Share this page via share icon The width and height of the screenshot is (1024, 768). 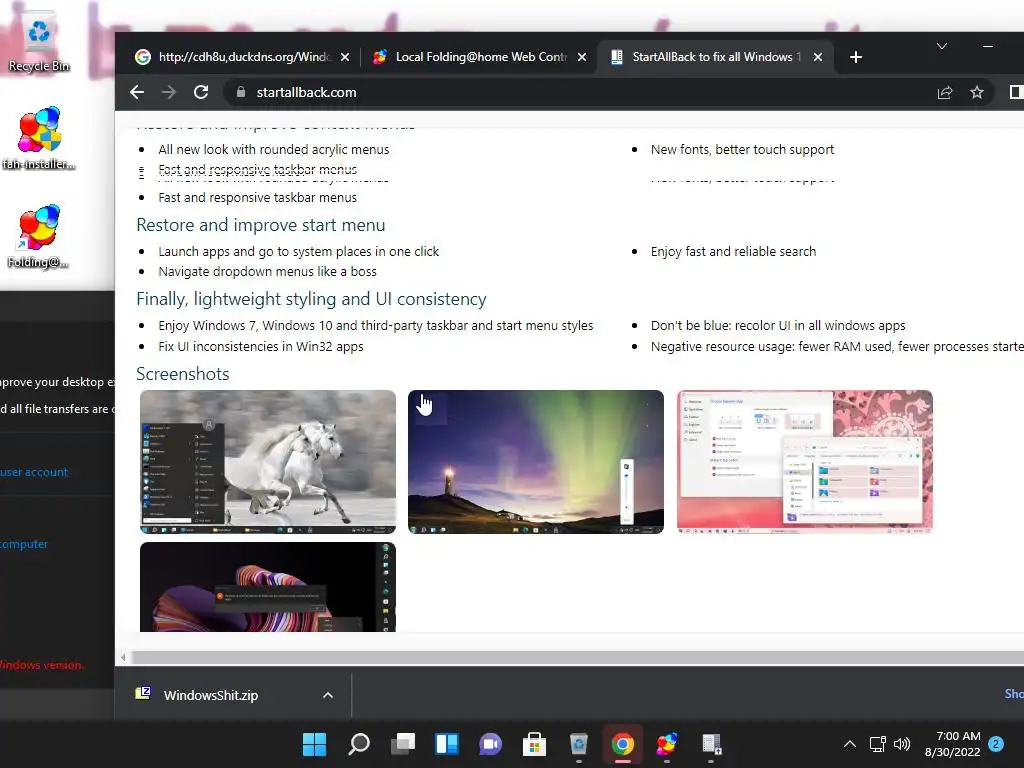[945, 93]
